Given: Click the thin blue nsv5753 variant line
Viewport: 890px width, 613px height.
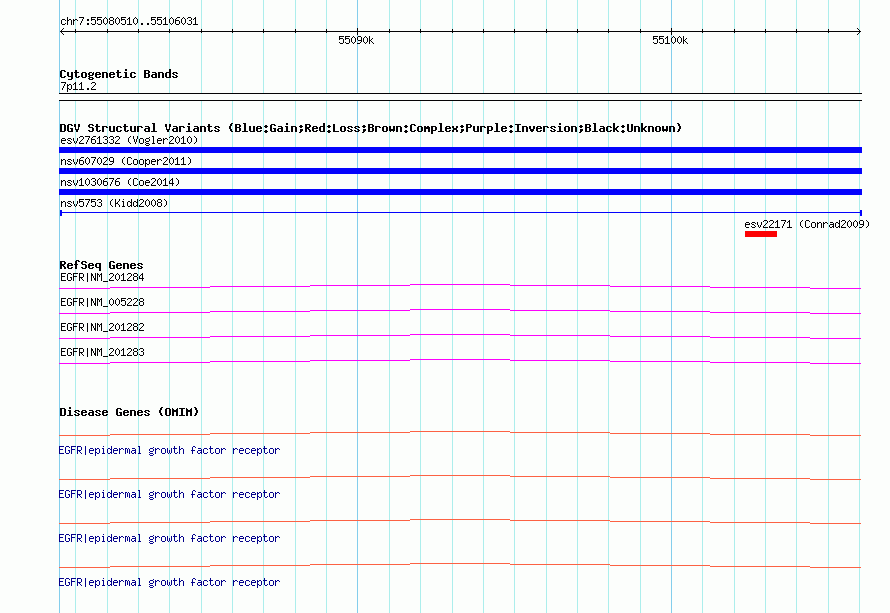Looking at the screenshot, I should pos(460,213).
